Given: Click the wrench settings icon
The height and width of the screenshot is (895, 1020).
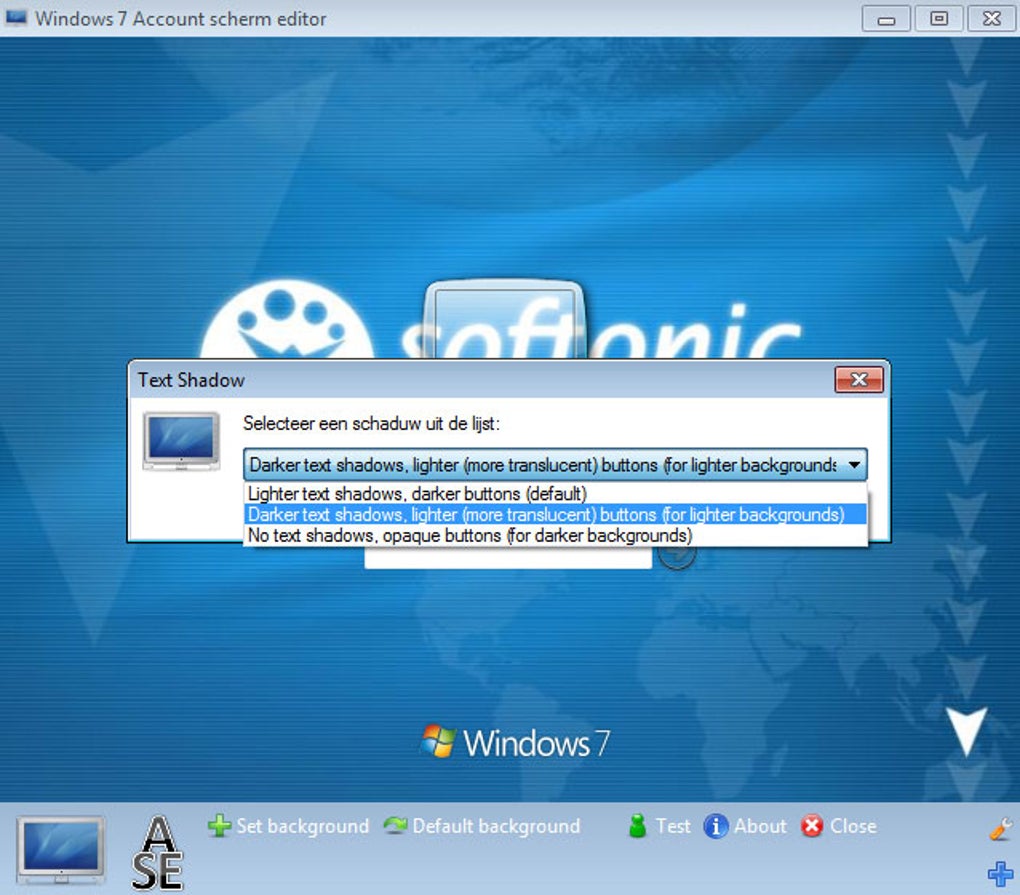Looking at the screenshot, I should (1000, 829).
